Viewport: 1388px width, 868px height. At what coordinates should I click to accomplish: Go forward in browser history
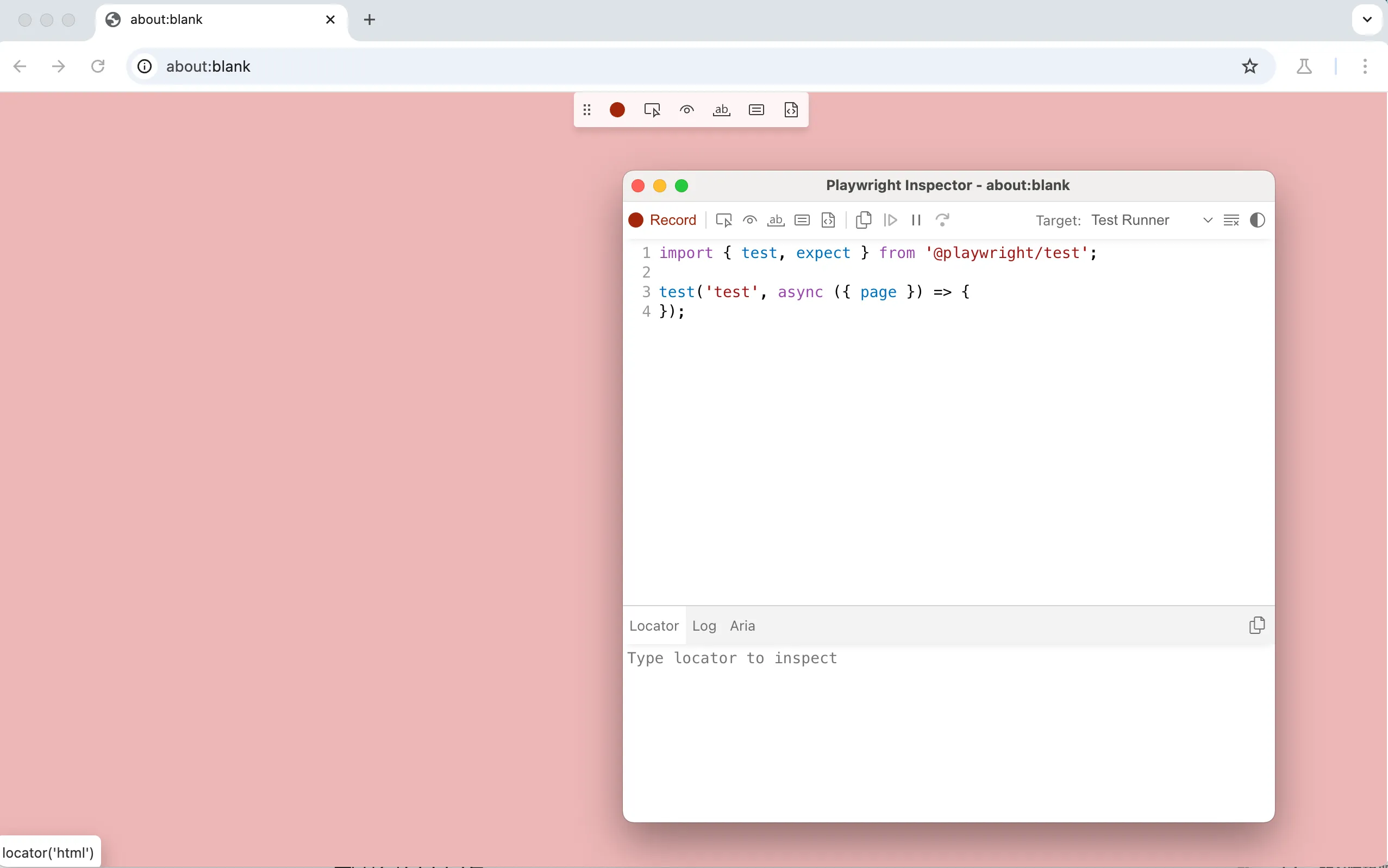pyautogui.click(x=59, y=67)
